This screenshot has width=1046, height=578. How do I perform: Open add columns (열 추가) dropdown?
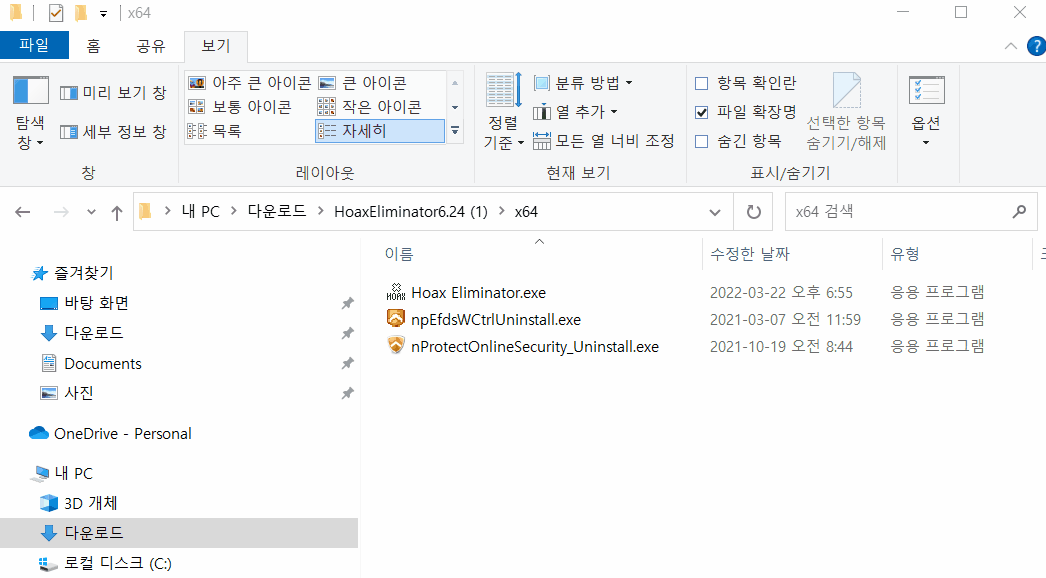point(576,111)
